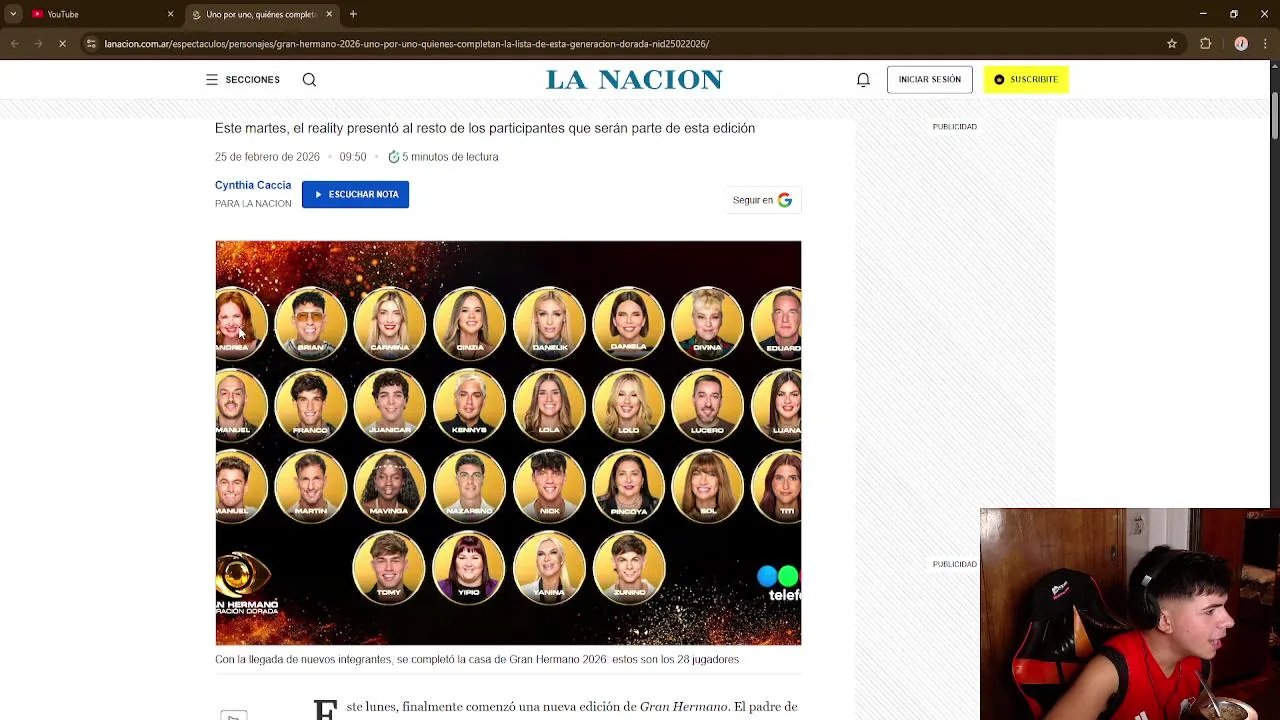This screenshot has width=1280, height=720.
Task: Click the 5 minutos de lectura text
Action: tap(450, 157)
